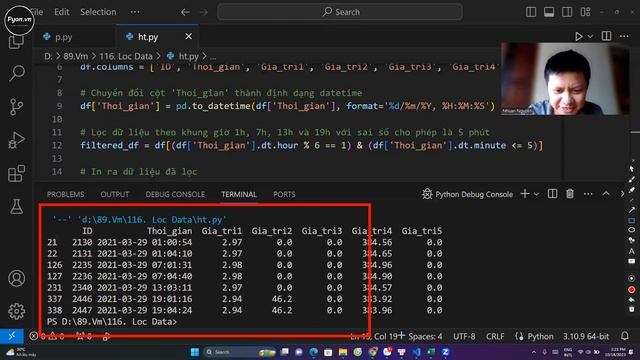Click Python Debug Console terminal label
640x360 pixels.
click(x=474, y=194)
